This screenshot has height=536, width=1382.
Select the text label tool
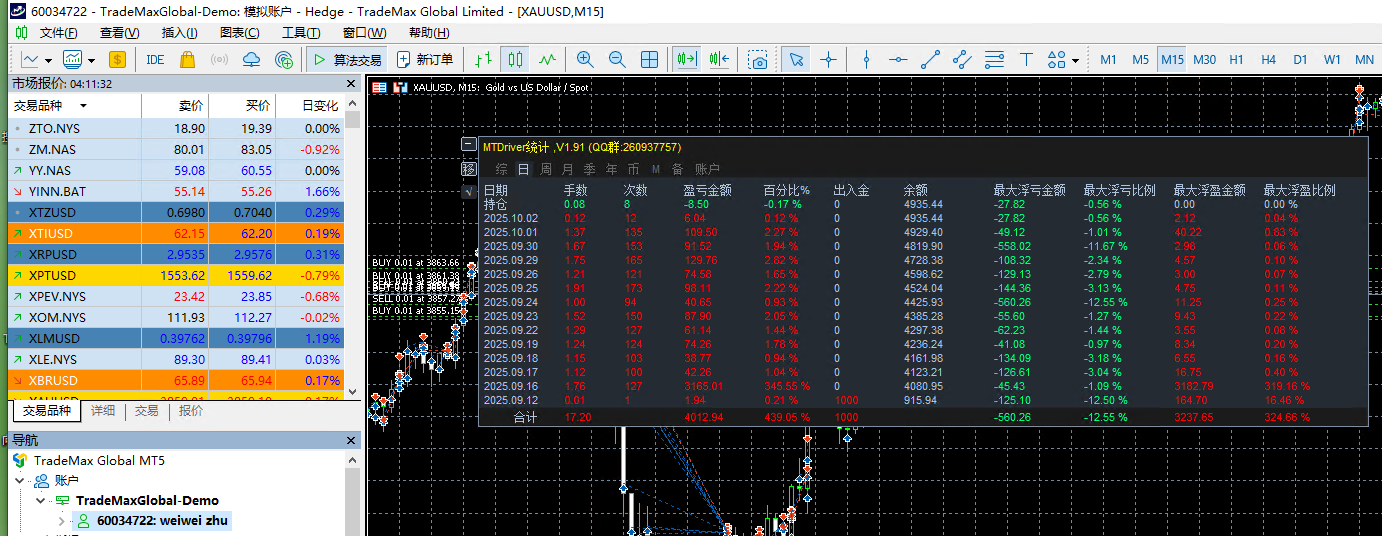(x=1026, y=60)
